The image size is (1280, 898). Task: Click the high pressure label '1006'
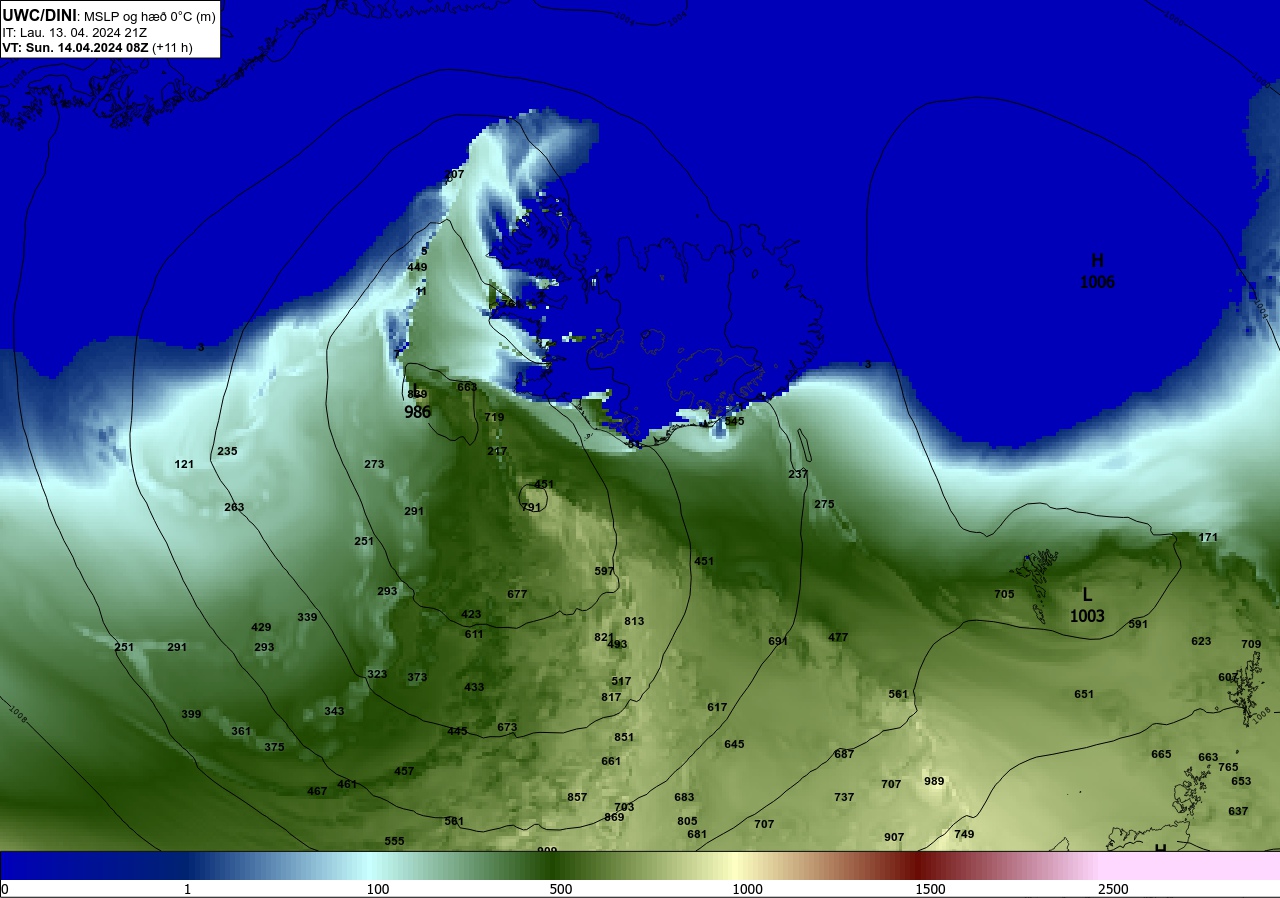click(1097, 283)
